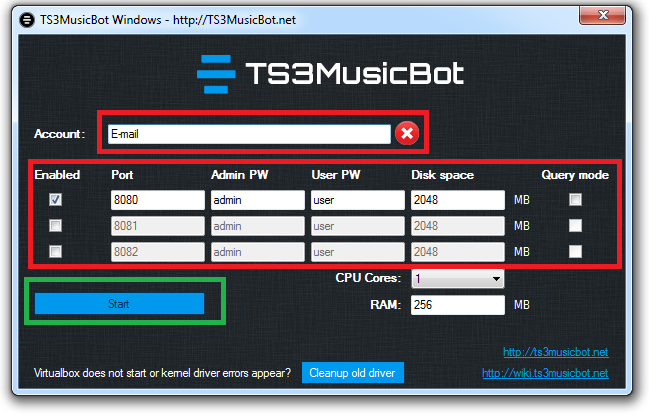Viewport: 649px width, 416px height.
Task: Uncheck Enabled checkbox for port 8080
Action: [55, 200]
